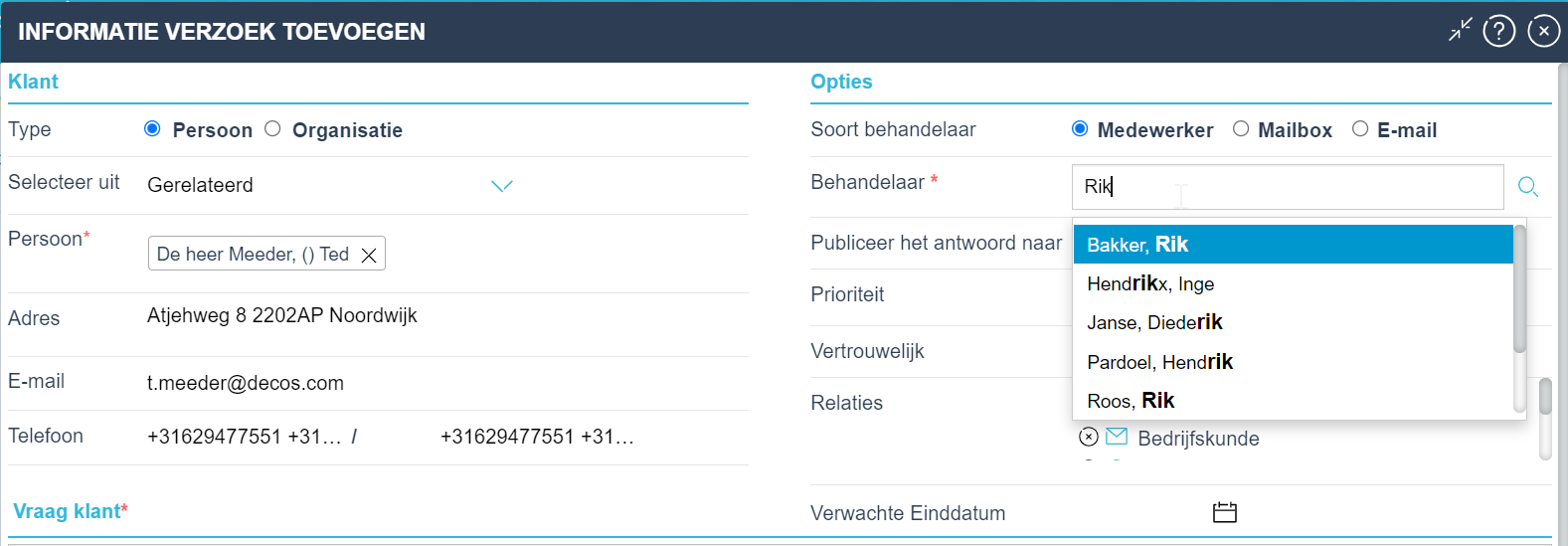
Task: Collapse the dialog with the shrink arrows icon
Action: 1460,31
